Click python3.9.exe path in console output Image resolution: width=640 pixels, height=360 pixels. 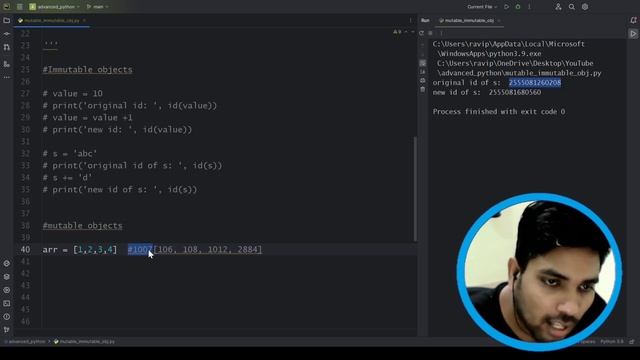[489, 53]
